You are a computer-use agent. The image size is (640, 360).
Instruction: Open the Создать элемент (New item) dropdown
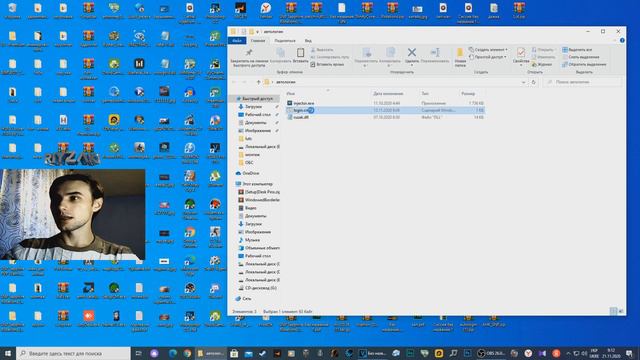coord(488,50)
